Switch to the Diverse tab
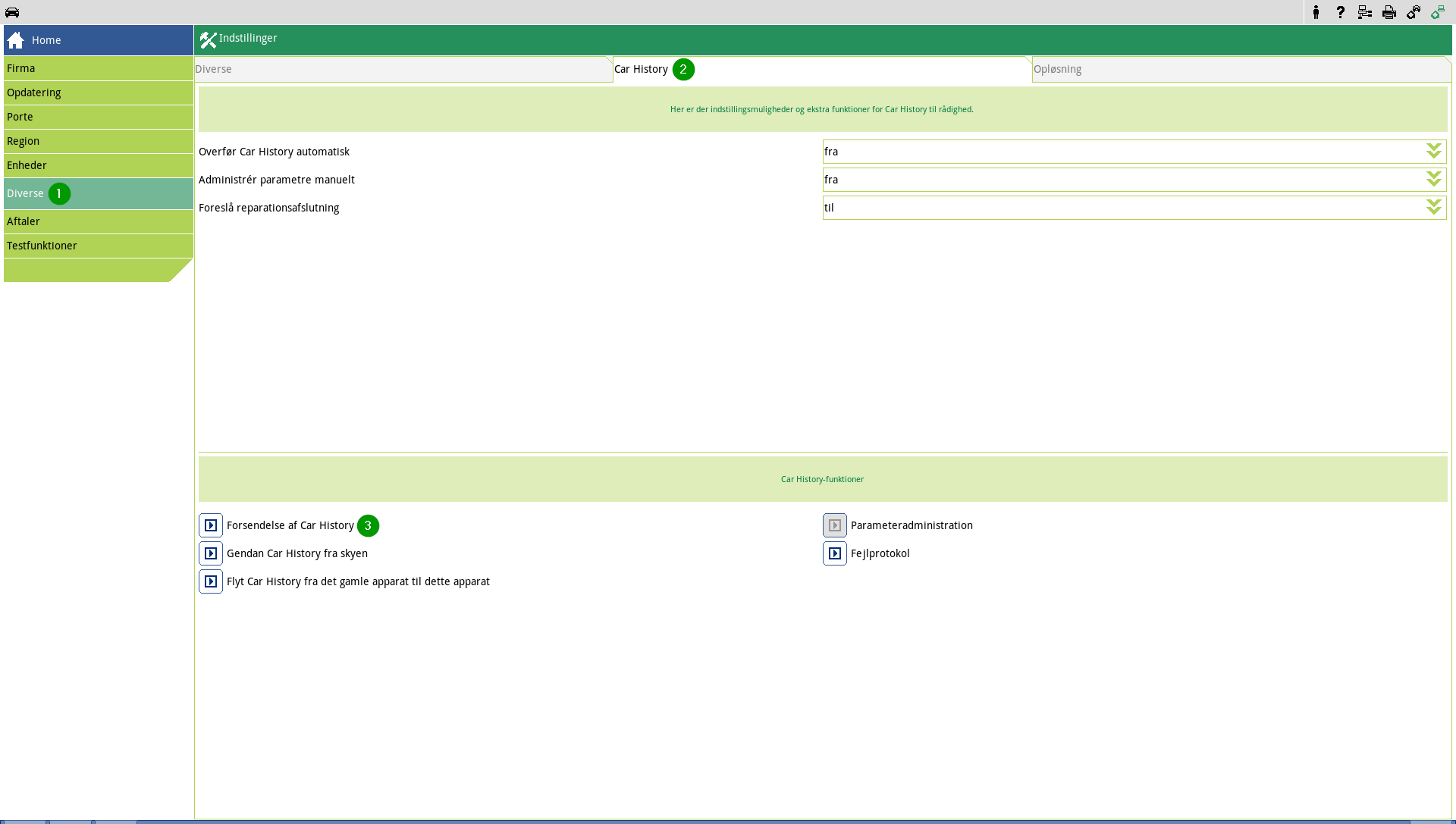The width and height of the screenshot is (1456, 824). [403, 69]
